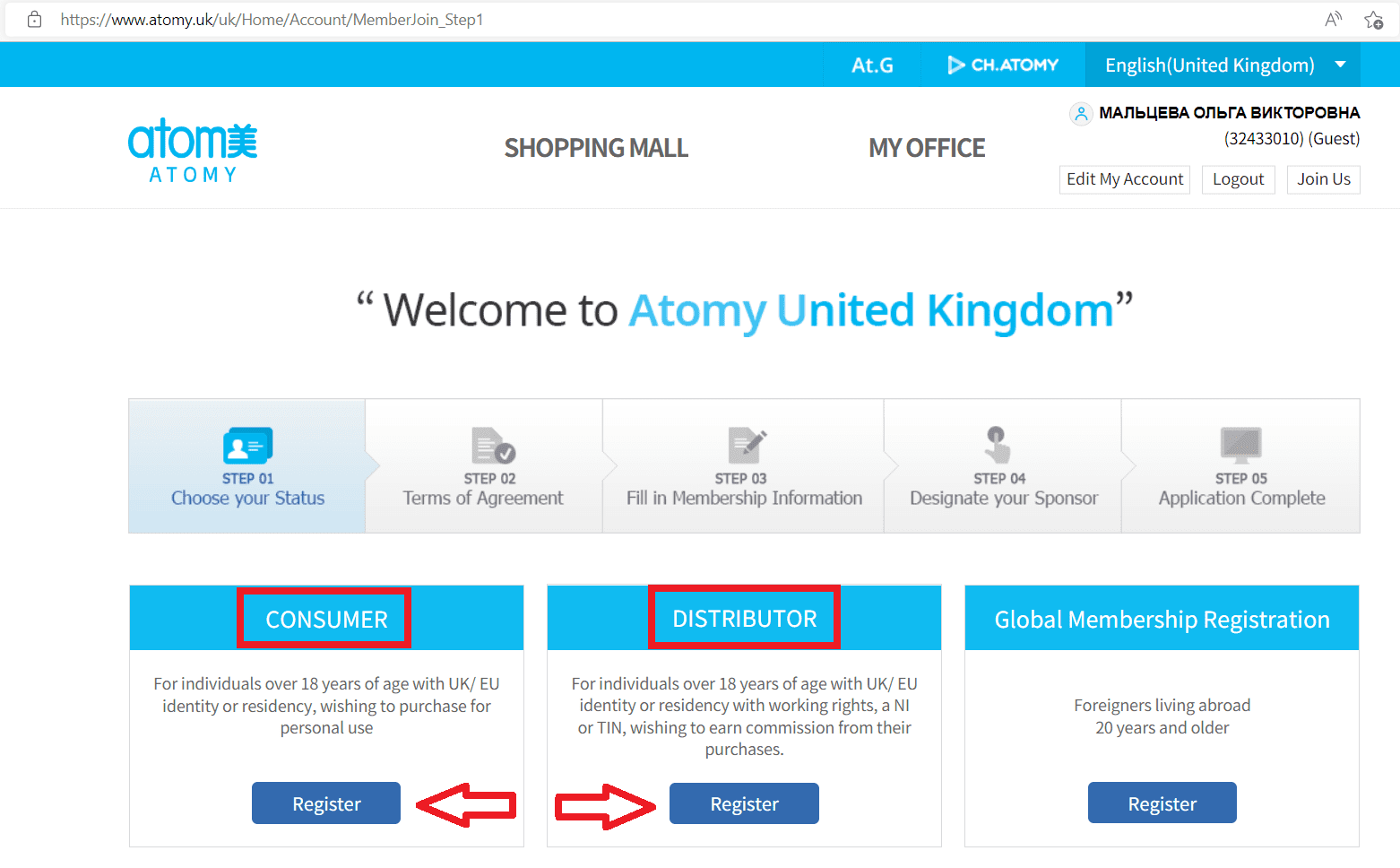Click the Edit My Account button
The height and width of the screenshot is (868, 1400).
[x=1125, y=179]
